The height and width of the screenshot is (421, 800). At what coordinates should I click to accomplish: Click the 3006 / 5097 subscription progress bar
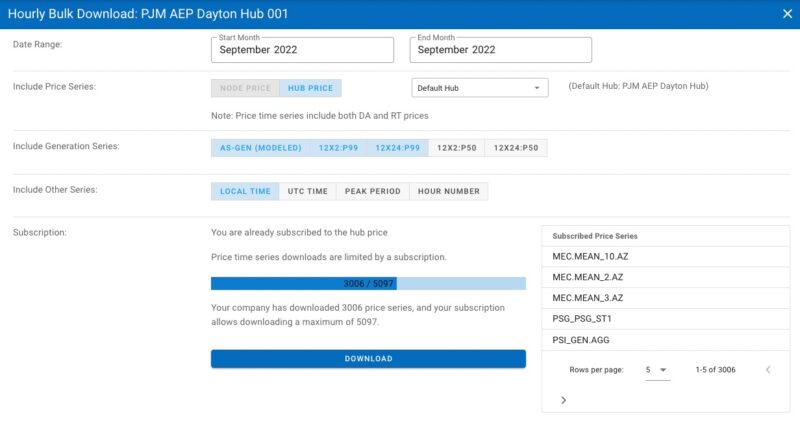click(x=368, y=283)
